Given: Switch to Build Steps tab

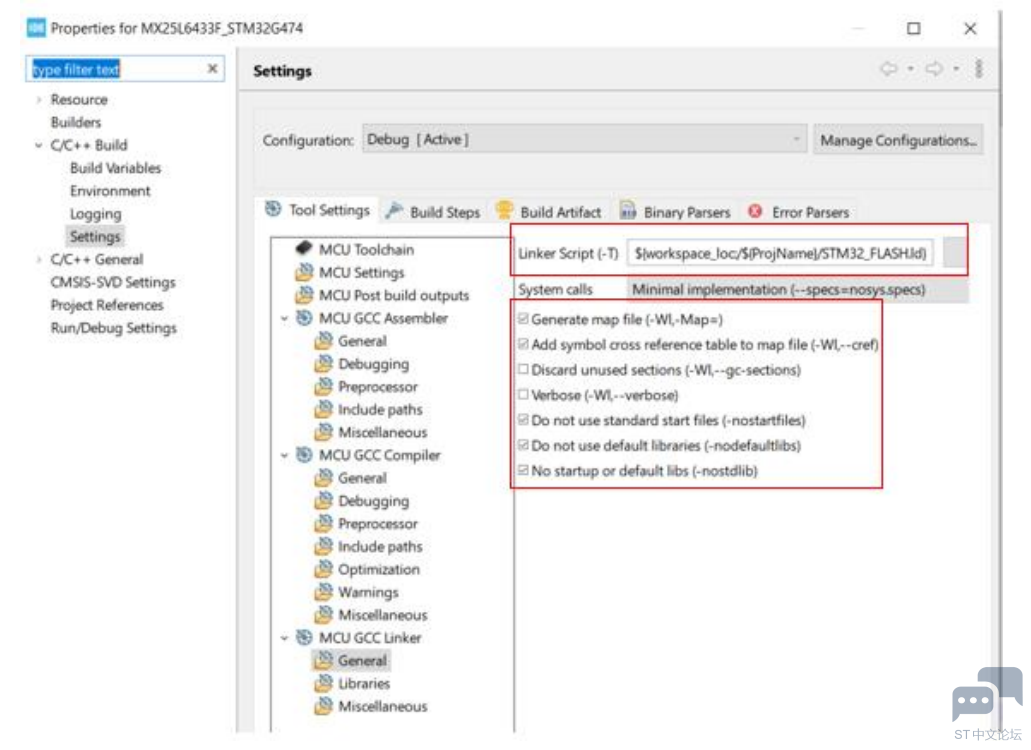Looking at the screenshot, I should 433,212.
